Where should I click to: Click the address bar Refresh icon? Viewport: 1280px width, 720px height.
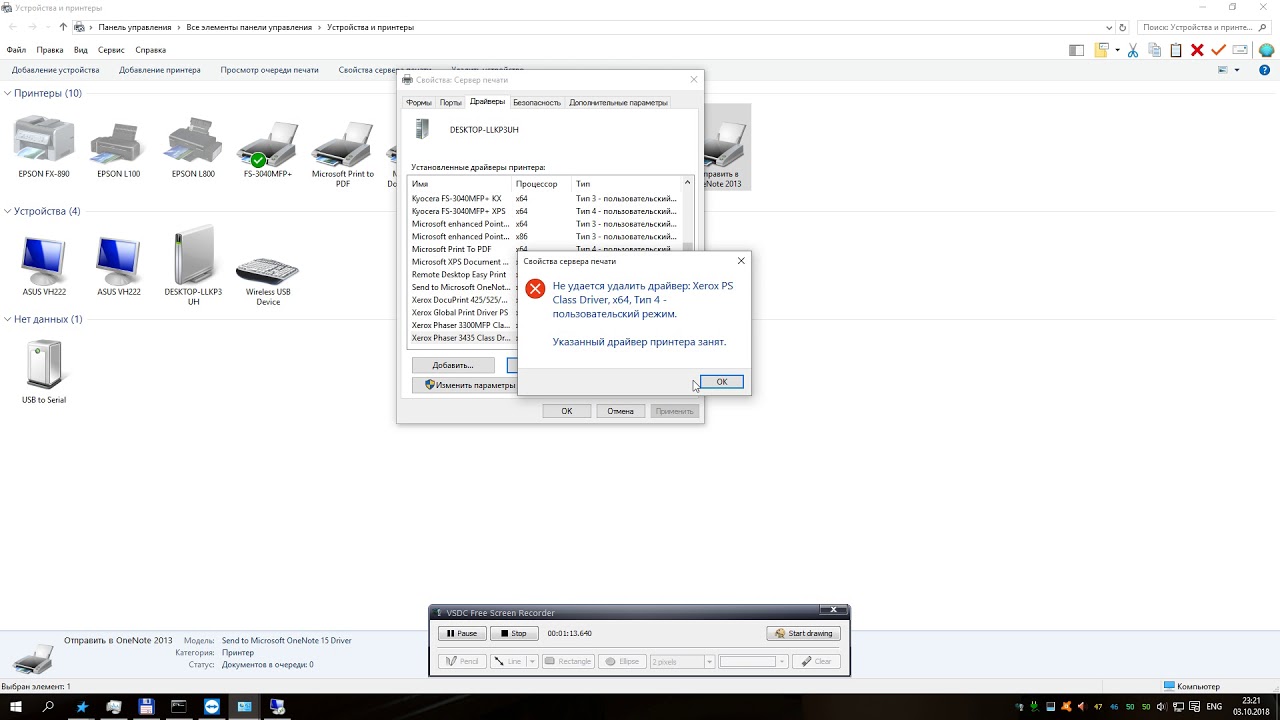tap(1122, 27)
